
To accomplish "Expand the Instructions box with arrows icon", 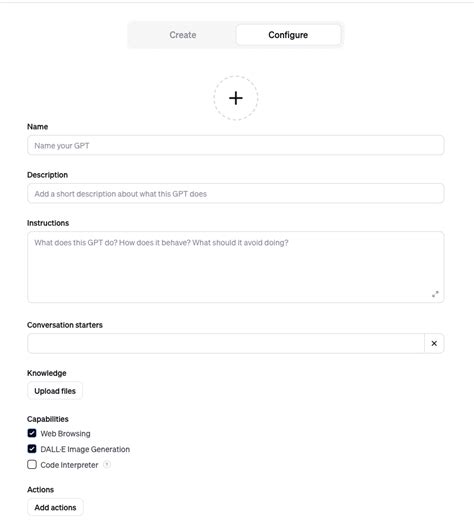I will point(435,294).
